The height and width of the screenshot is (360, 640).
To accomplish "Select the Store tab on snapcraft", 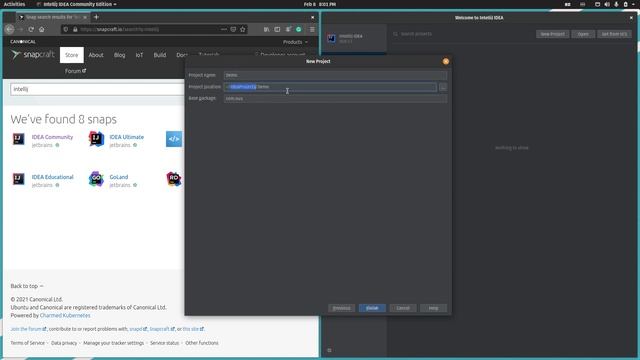I will pyautogui.click(x=71, y=55).
